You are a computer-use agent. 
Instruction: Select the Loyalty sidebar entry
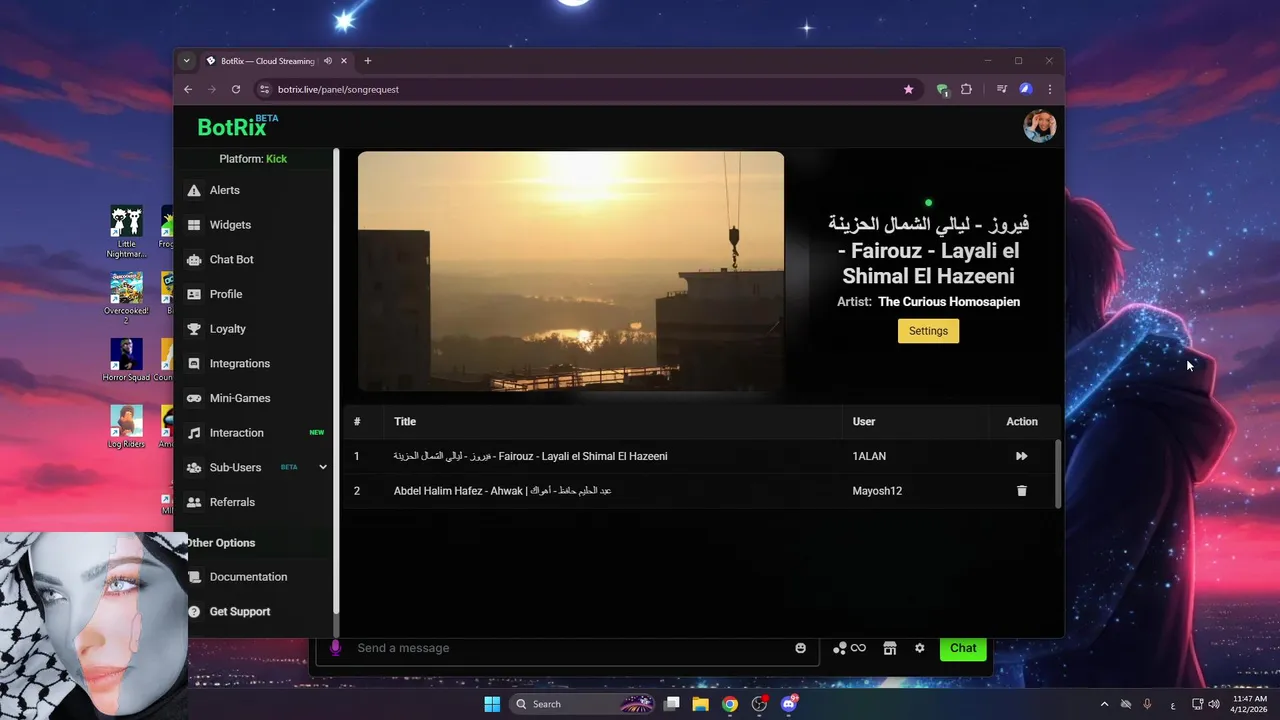click(255, 329)
